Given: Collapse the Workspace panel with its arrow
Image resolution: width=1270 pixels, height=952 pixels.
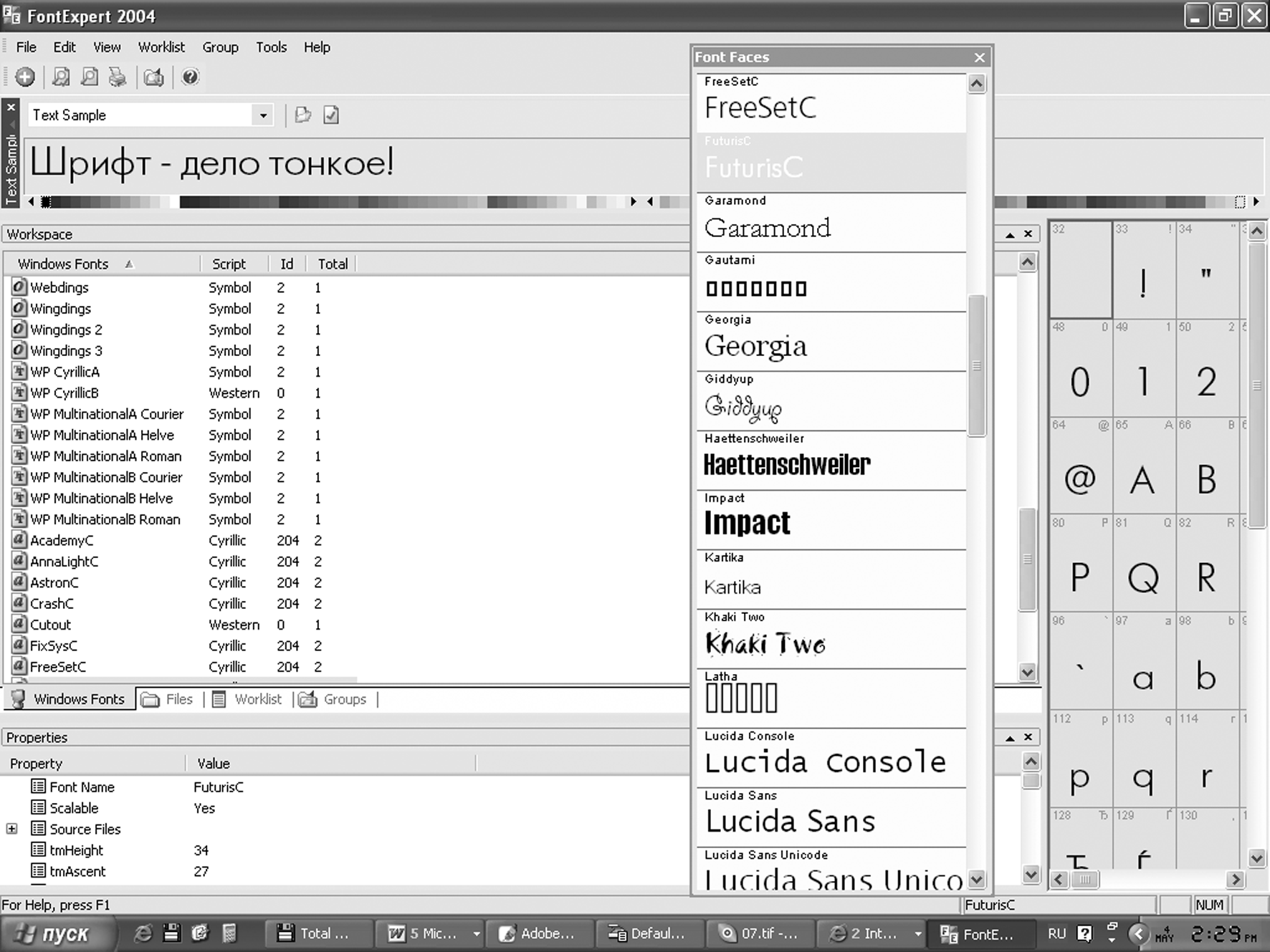Looking at the screenshot, I should pyautogui.click(x=1010, y=234).
